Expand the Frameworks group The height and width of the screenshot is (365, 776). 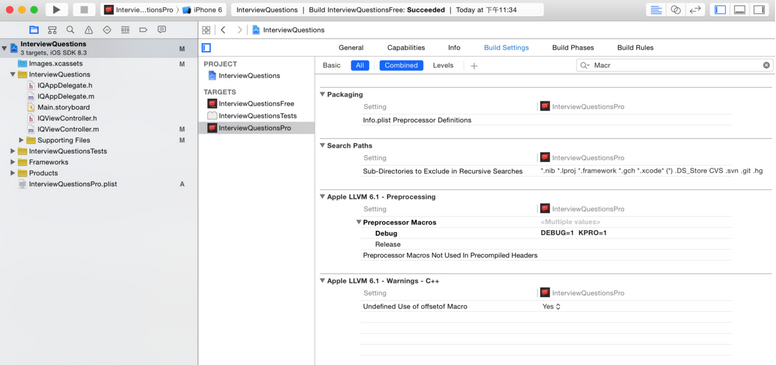[x=13, y=162]
